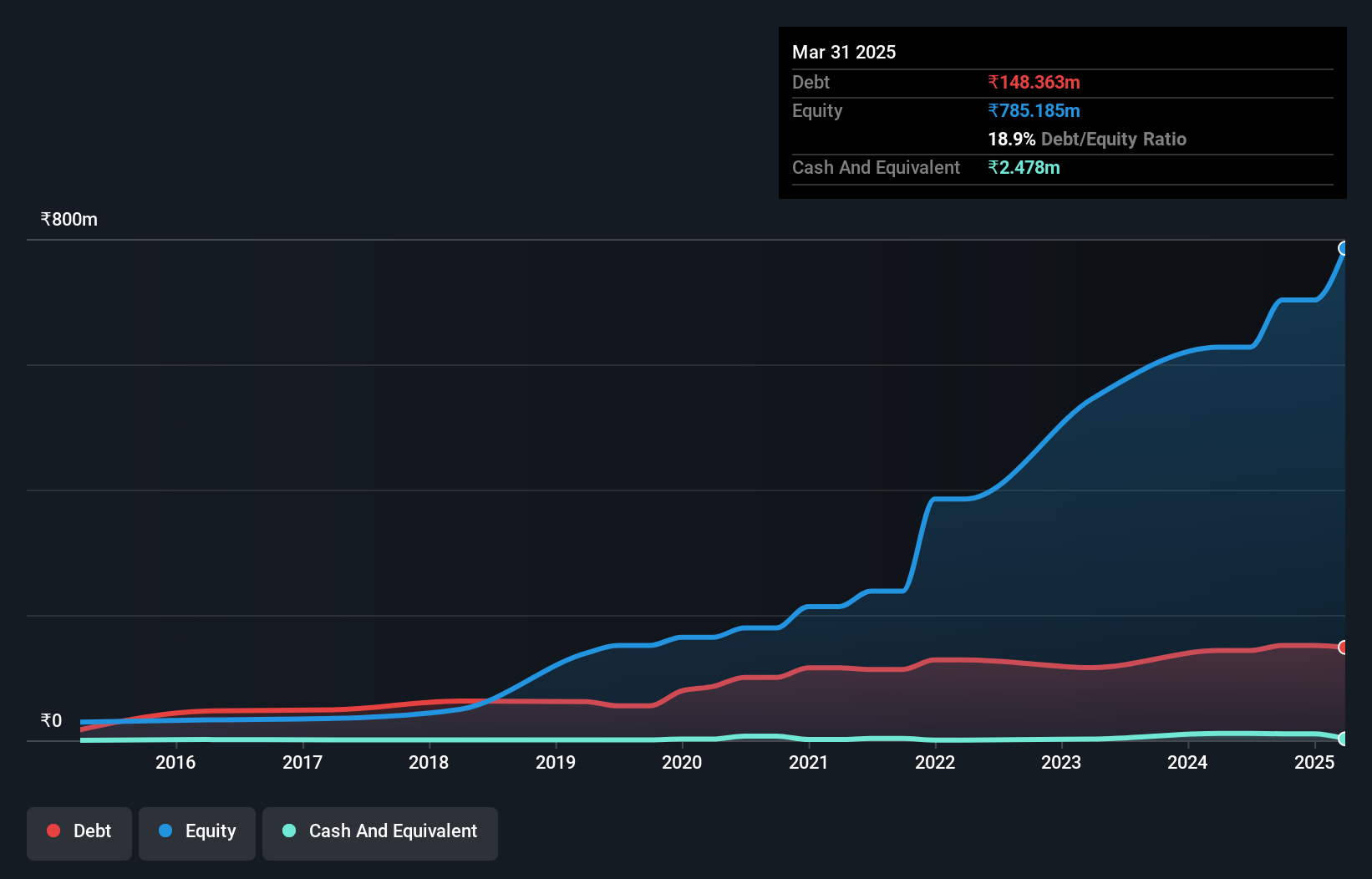Screen dimensions: 1372x879
Task: Click the 2017 x-axis label
Action: [x=302, y=762]
